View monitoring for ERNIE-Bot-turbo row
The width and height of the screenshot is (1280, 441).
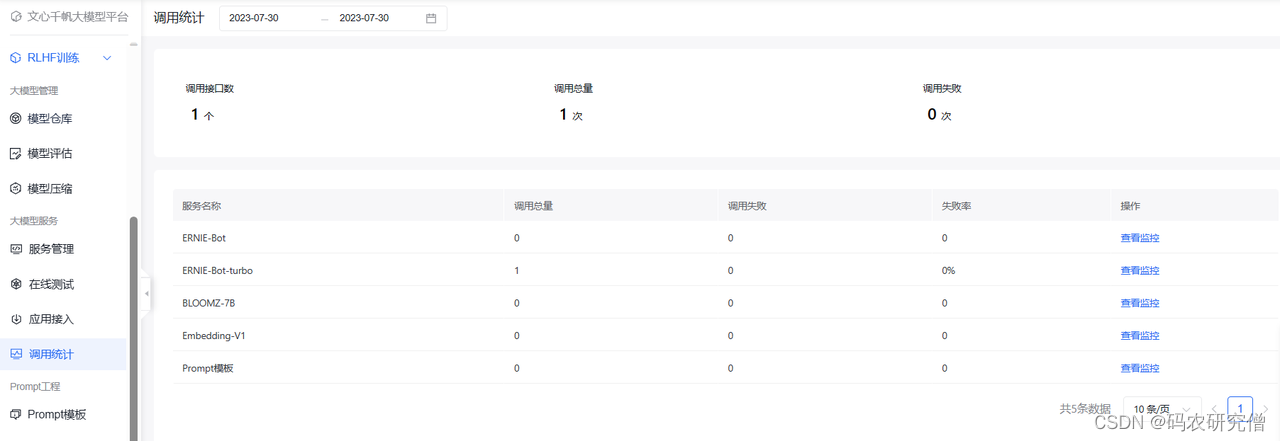[1140, 271]
